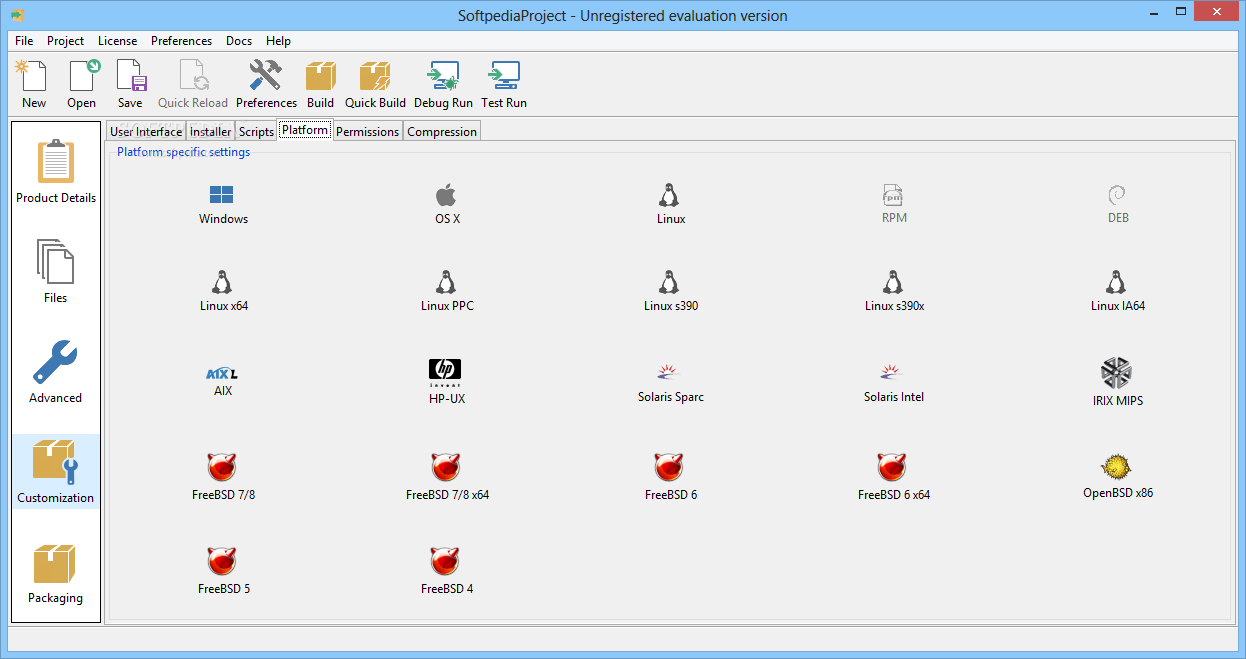Pick the Linux IA64 platform

[x=1118, y=291]
